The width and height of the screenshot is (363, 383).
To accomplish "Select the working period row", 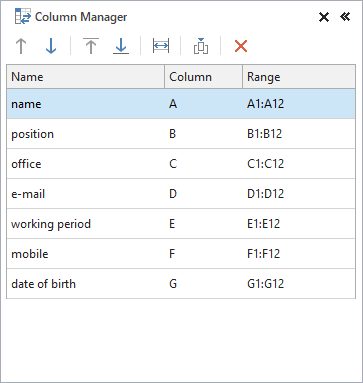I will pyautogui.click(x=181, y=224).
